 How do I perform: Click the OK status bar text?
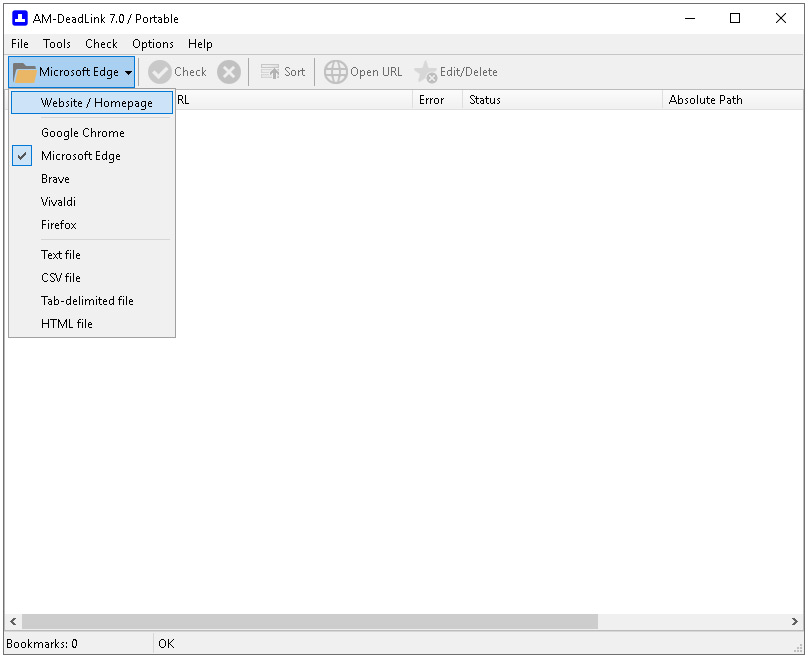click(x=166, y=644)
